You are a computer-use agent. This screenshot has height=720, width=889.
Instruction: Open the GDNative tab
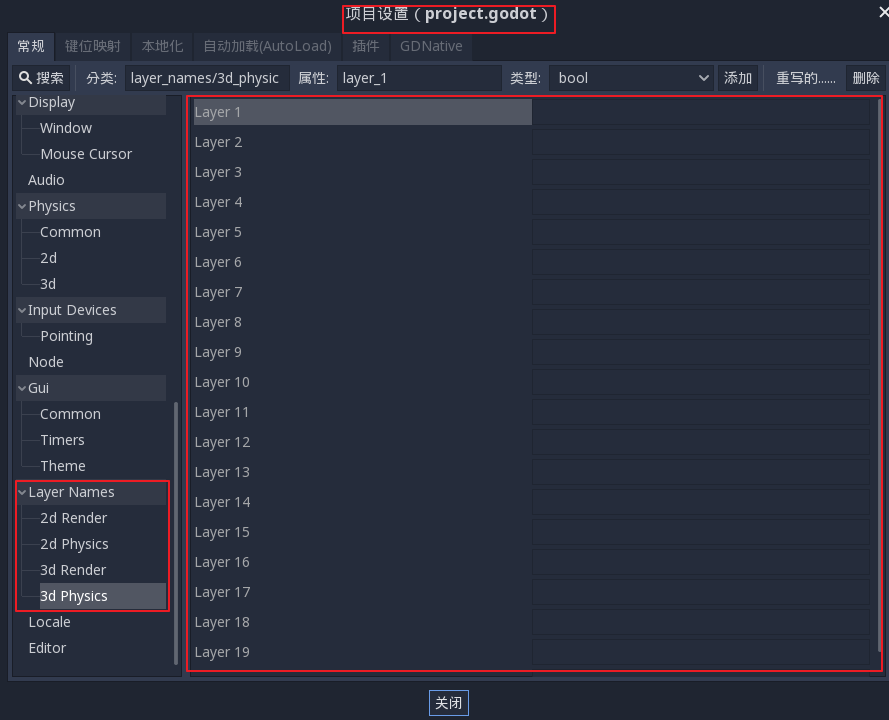(x=431, y=46)
